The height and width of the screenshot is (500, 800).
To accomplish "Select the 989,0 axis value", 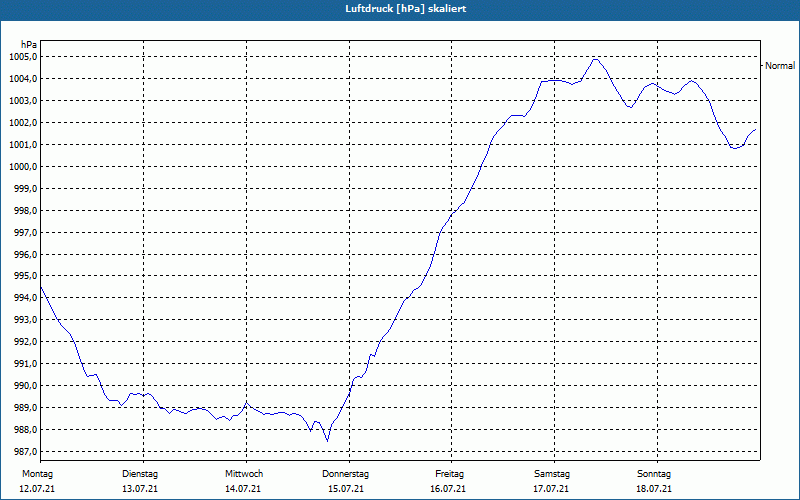I will pos(25,407).
